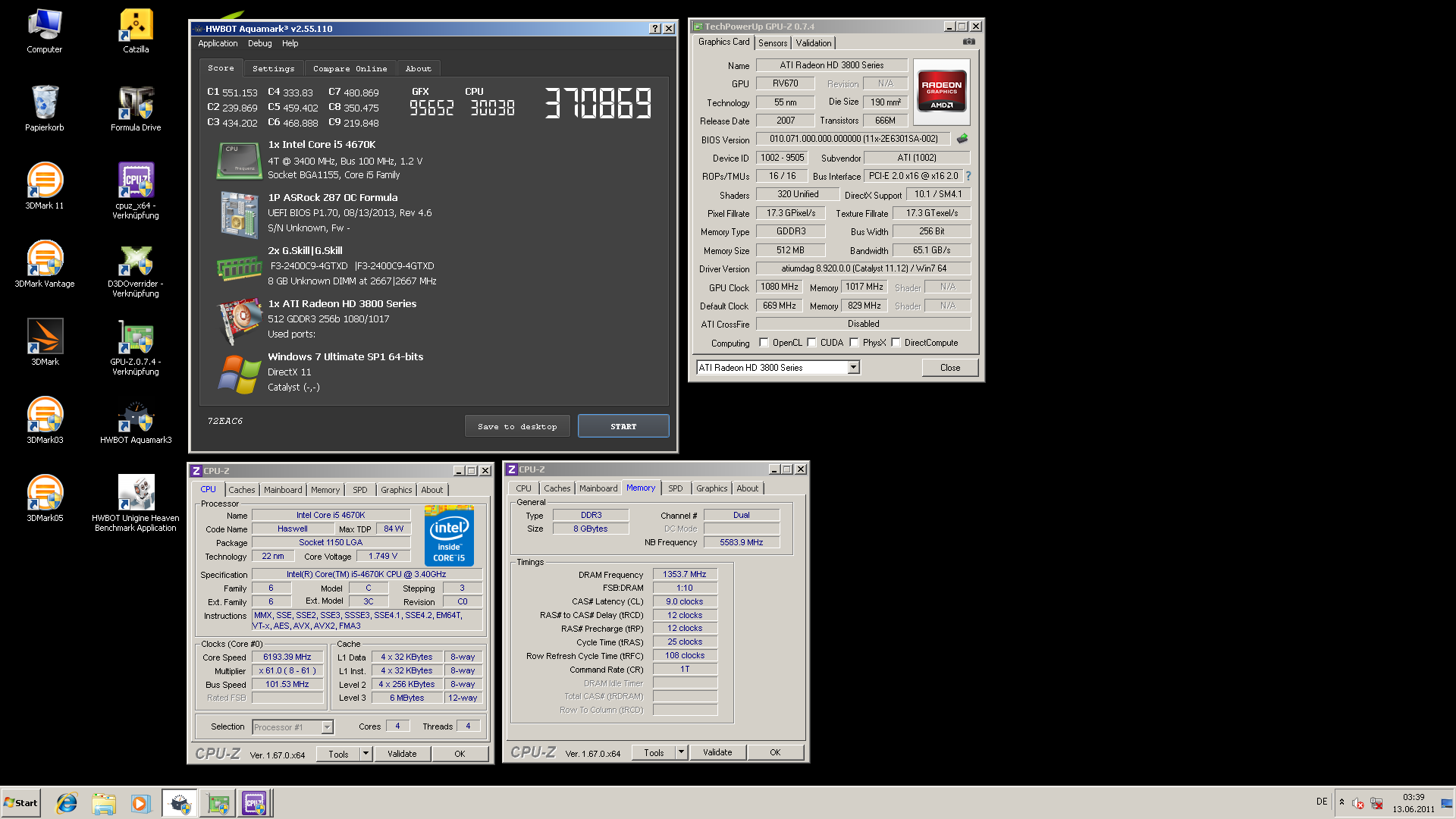Open HWBOT Unigine Heaven Benchmark shortcut
This screenshot has height=819, width=1456.
[x=136, y=504]
